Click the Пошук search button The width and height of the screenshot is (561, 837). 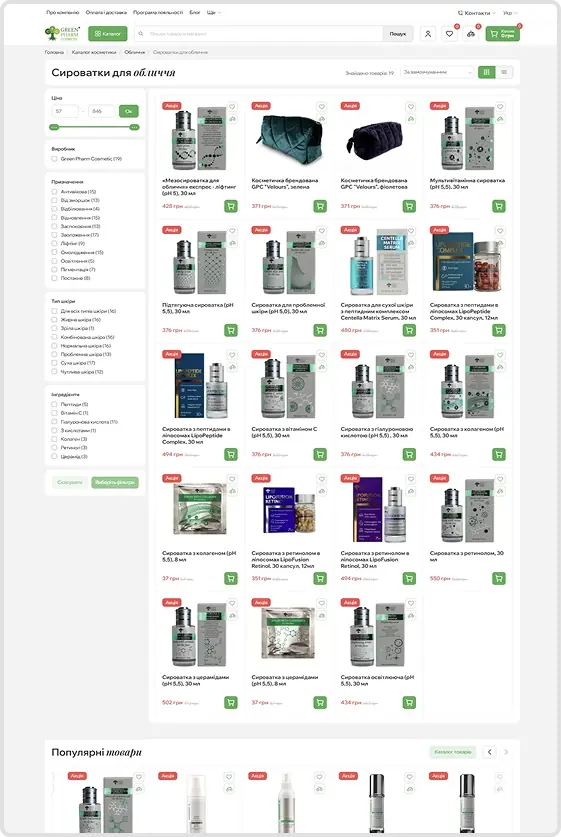coord(398,34)
